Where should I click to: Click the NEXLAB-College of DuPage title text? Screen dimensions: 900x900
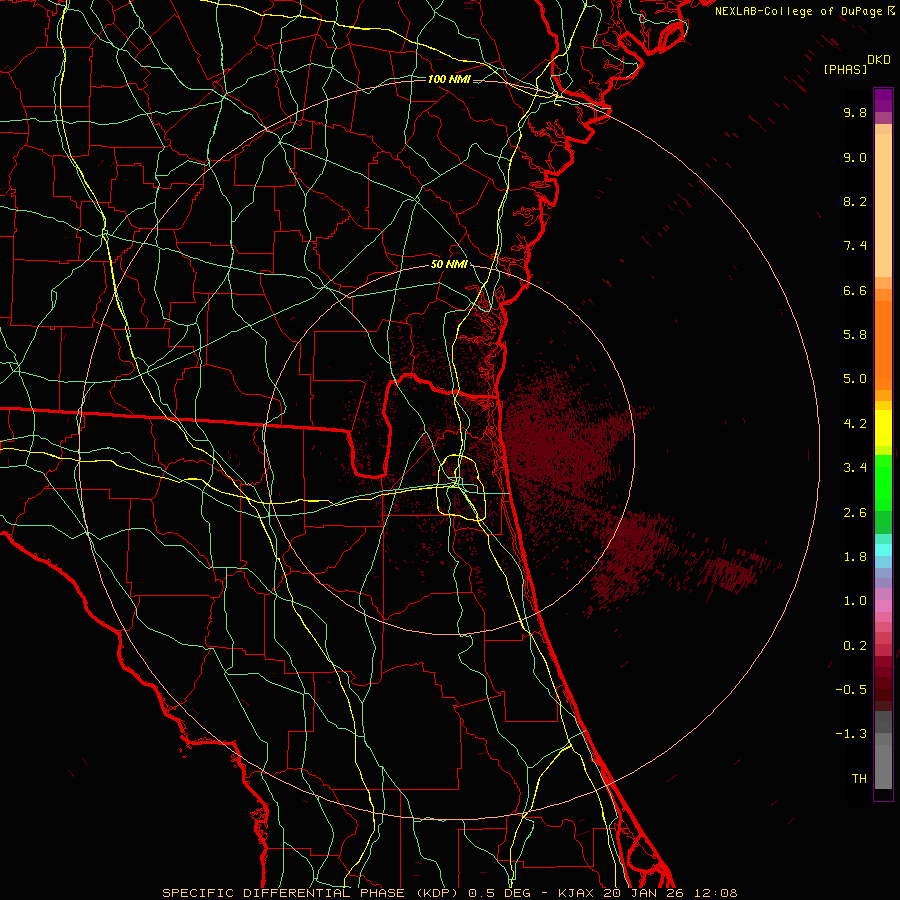point(798,11)
